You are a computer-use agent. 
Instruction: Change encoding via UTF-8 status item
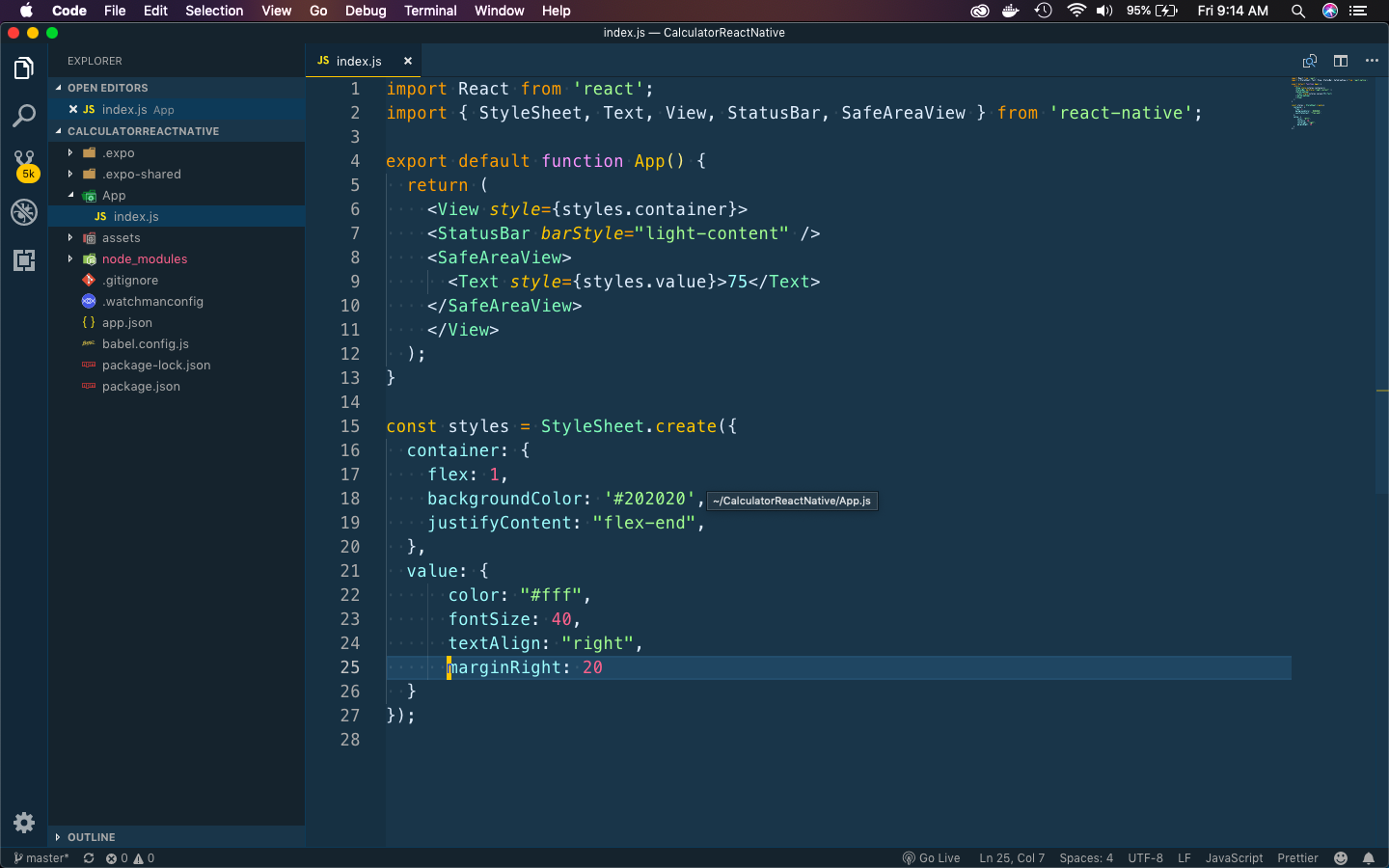(x=1146, y=858)
